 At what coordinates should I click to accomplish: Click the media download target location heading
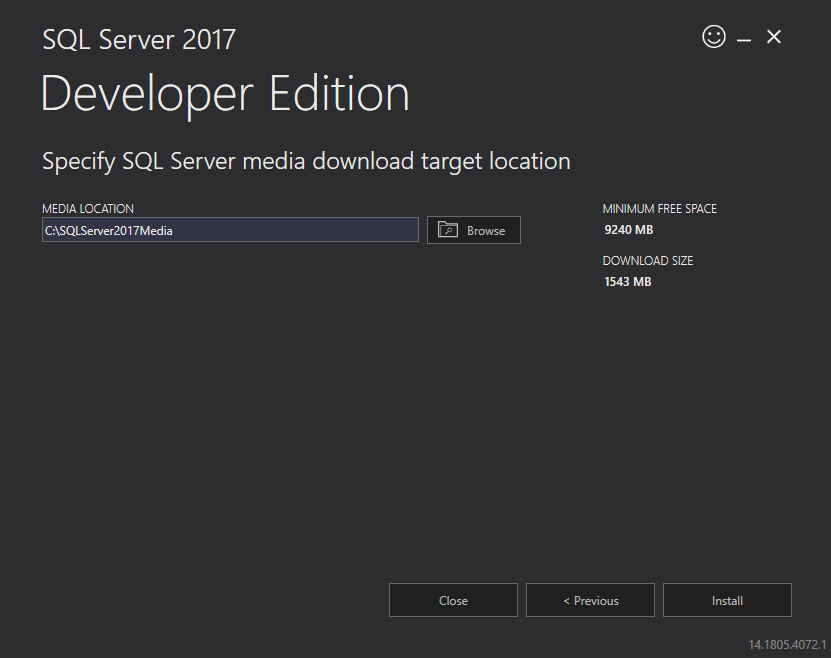pyautogui.click(x=305, y=160)
